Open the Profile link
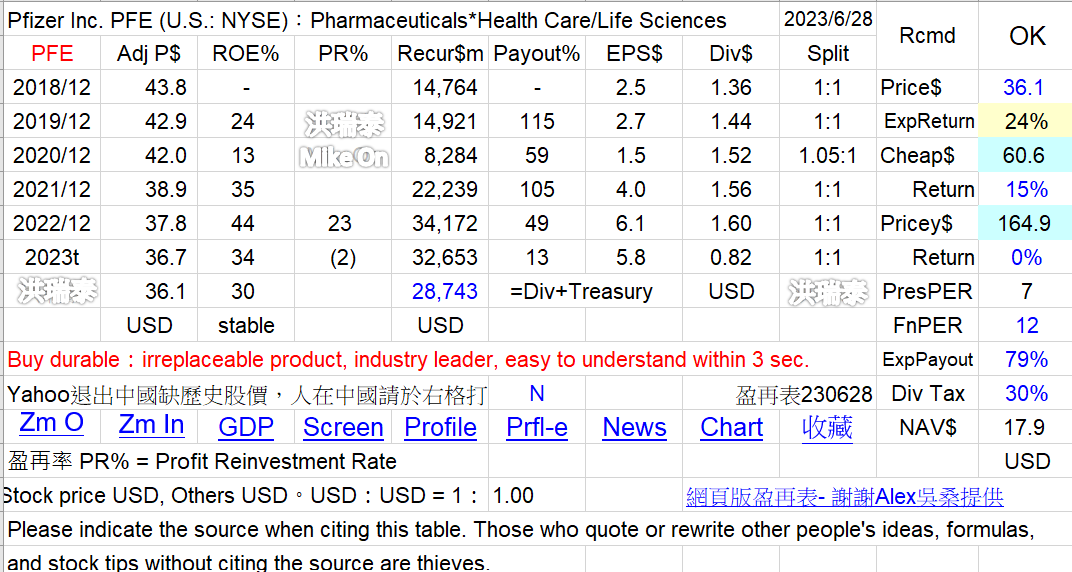This screenshot has height=572, width=1072. (440, 428)
